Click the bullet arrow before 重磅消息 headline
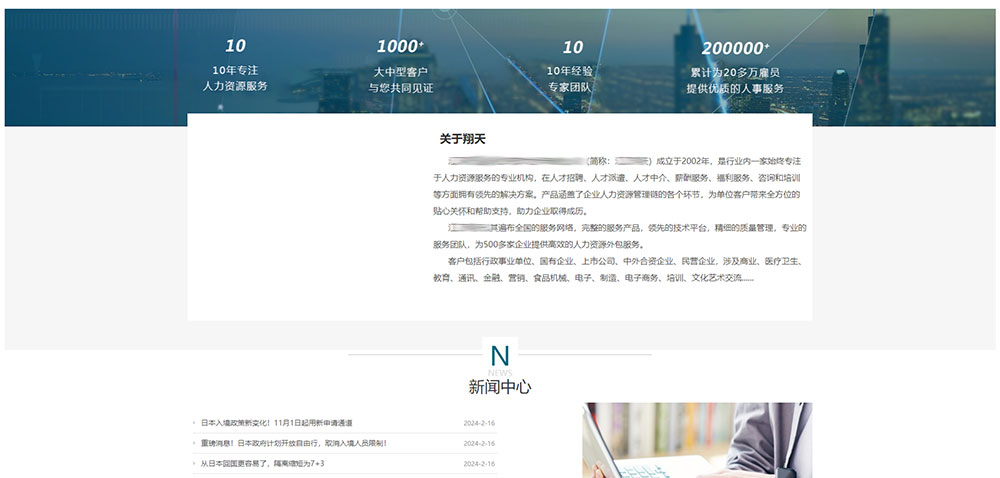The width and height of the screenshot is (1000, 478). pyautogui.click(x=194, y=443)
